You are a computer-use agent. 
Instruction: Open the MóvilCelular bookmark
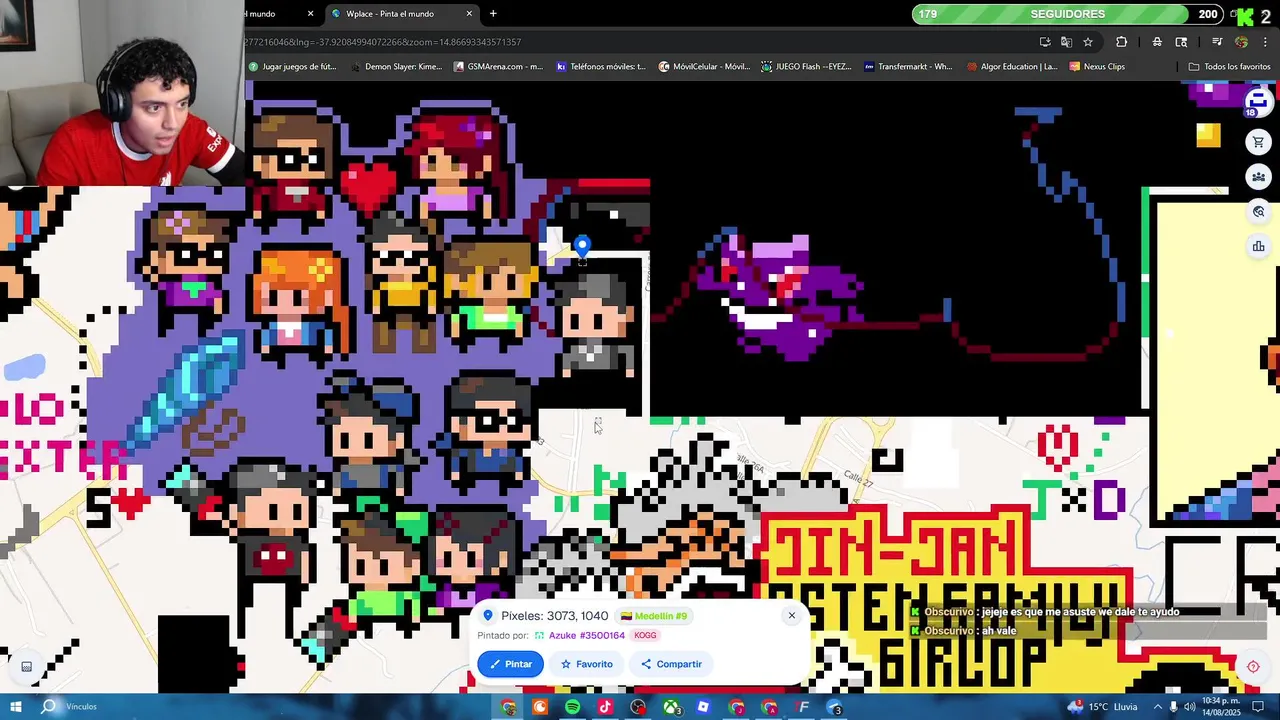pos(704,67)
